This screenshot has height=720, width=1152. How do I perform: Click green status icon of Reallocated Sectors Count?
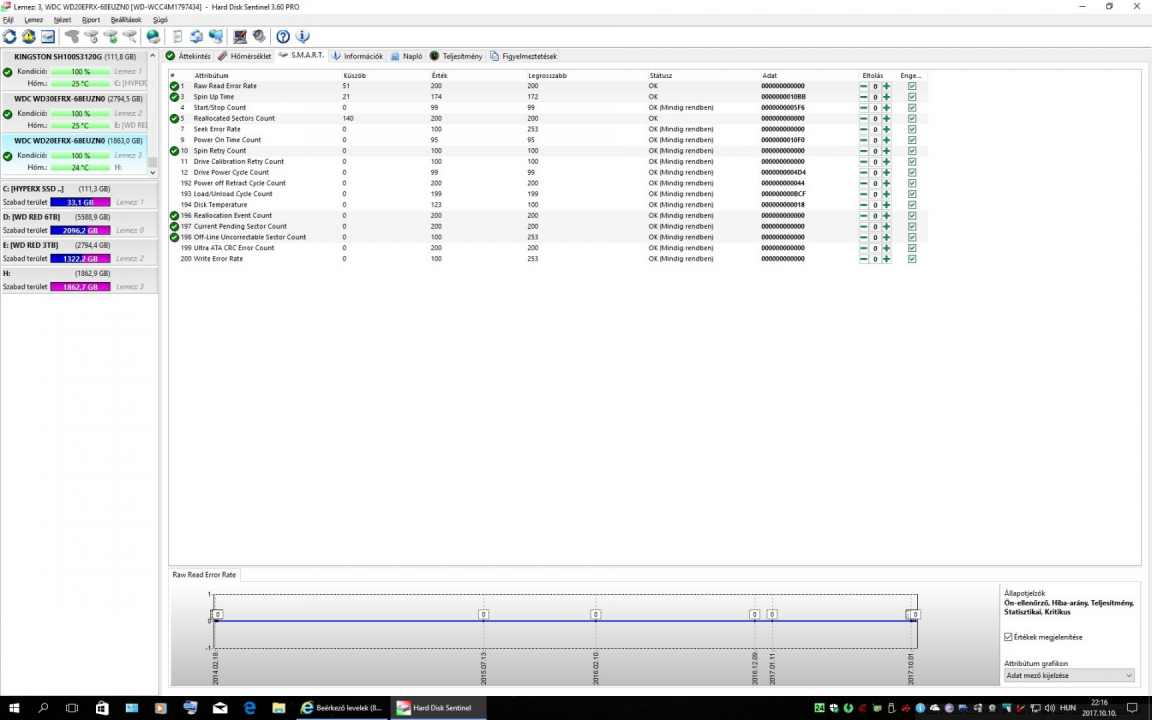coord(174,118)
